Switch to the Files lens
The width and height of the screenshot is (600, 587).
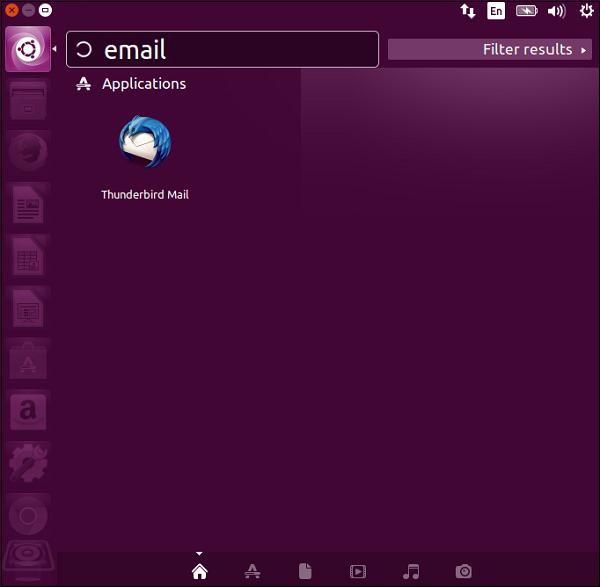tap(305, 571)
